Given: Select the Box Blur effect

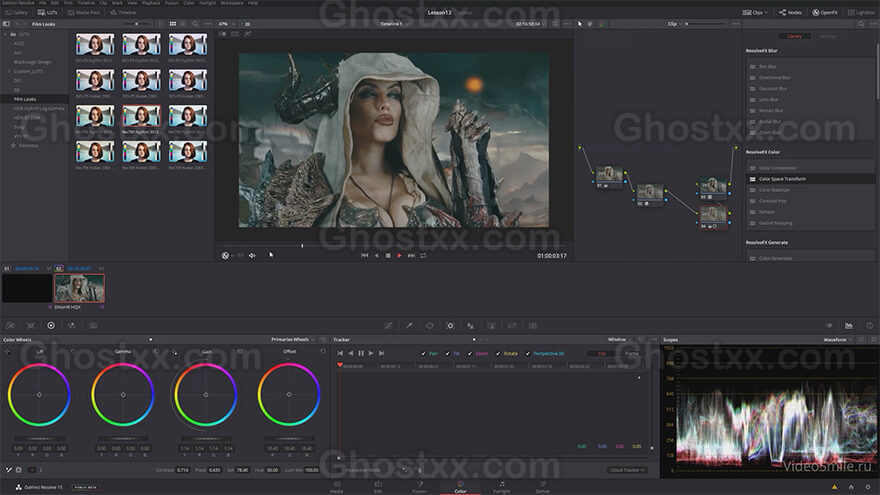Looking at the screenshot, I should coord(810,67).
